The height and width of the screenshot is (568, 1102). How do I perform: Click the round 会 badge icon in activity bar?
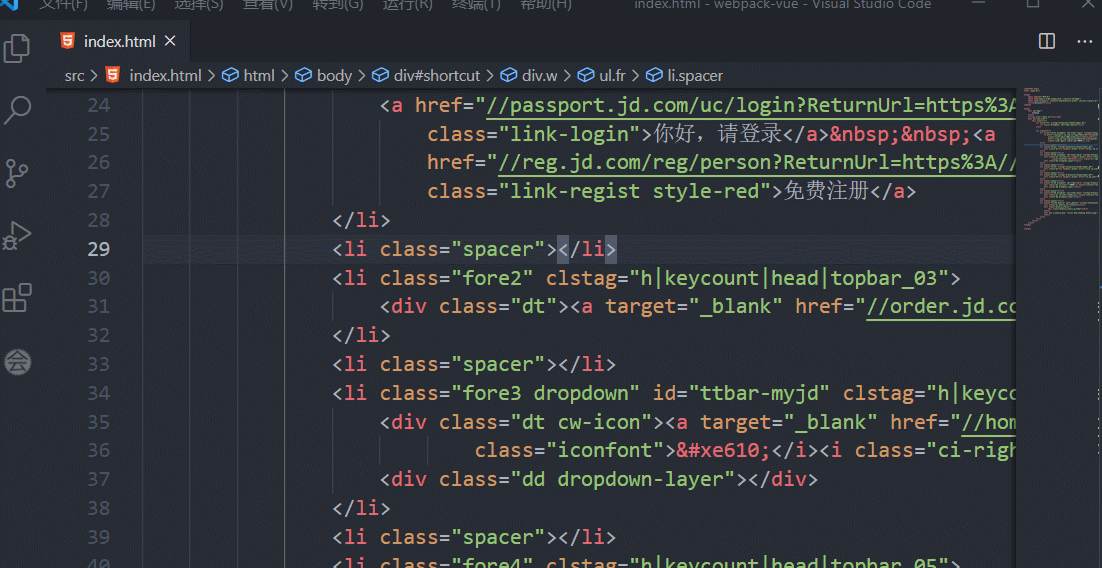17,362
